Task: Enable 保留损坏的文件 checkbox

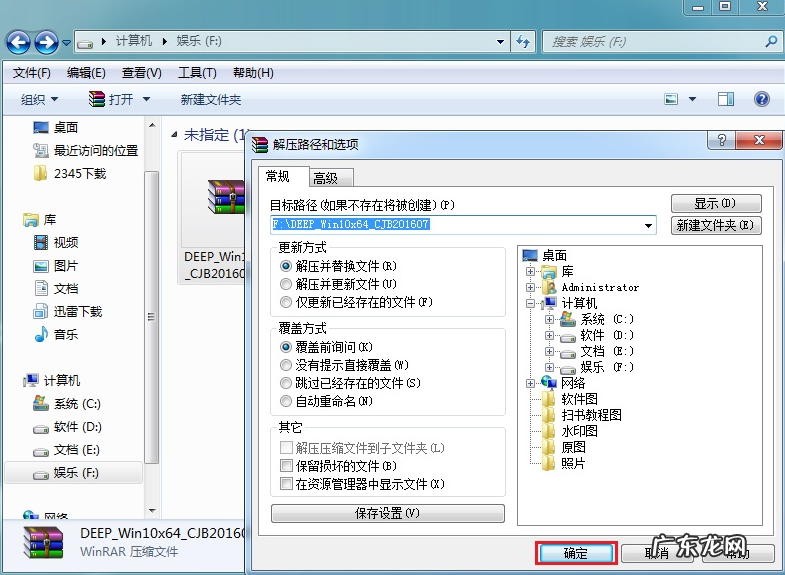Action: click(x=286, y=465)
